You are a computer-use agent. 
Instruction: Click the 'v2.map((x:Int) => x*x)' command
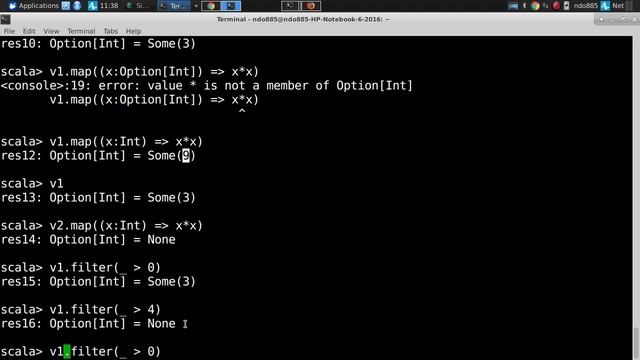[x=126, y=226]
